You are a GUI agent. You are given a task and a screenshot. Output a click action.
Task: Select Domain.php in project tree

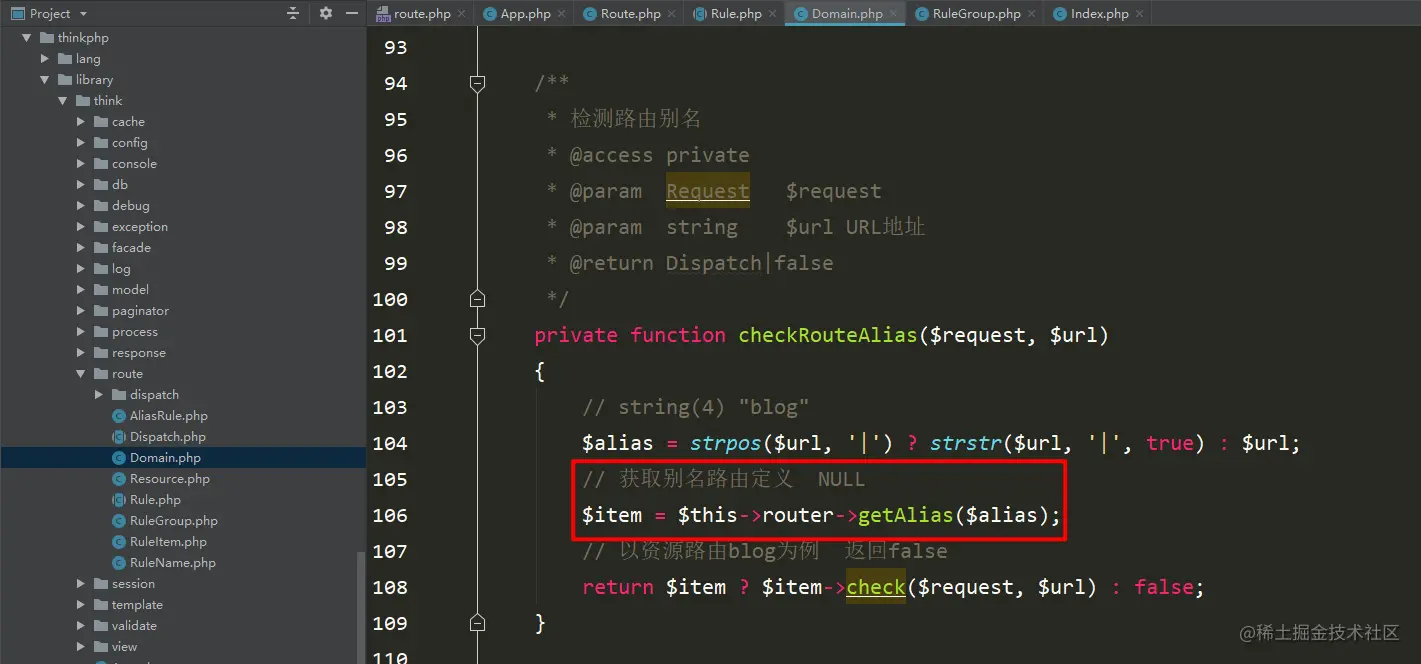click(165, 458)
